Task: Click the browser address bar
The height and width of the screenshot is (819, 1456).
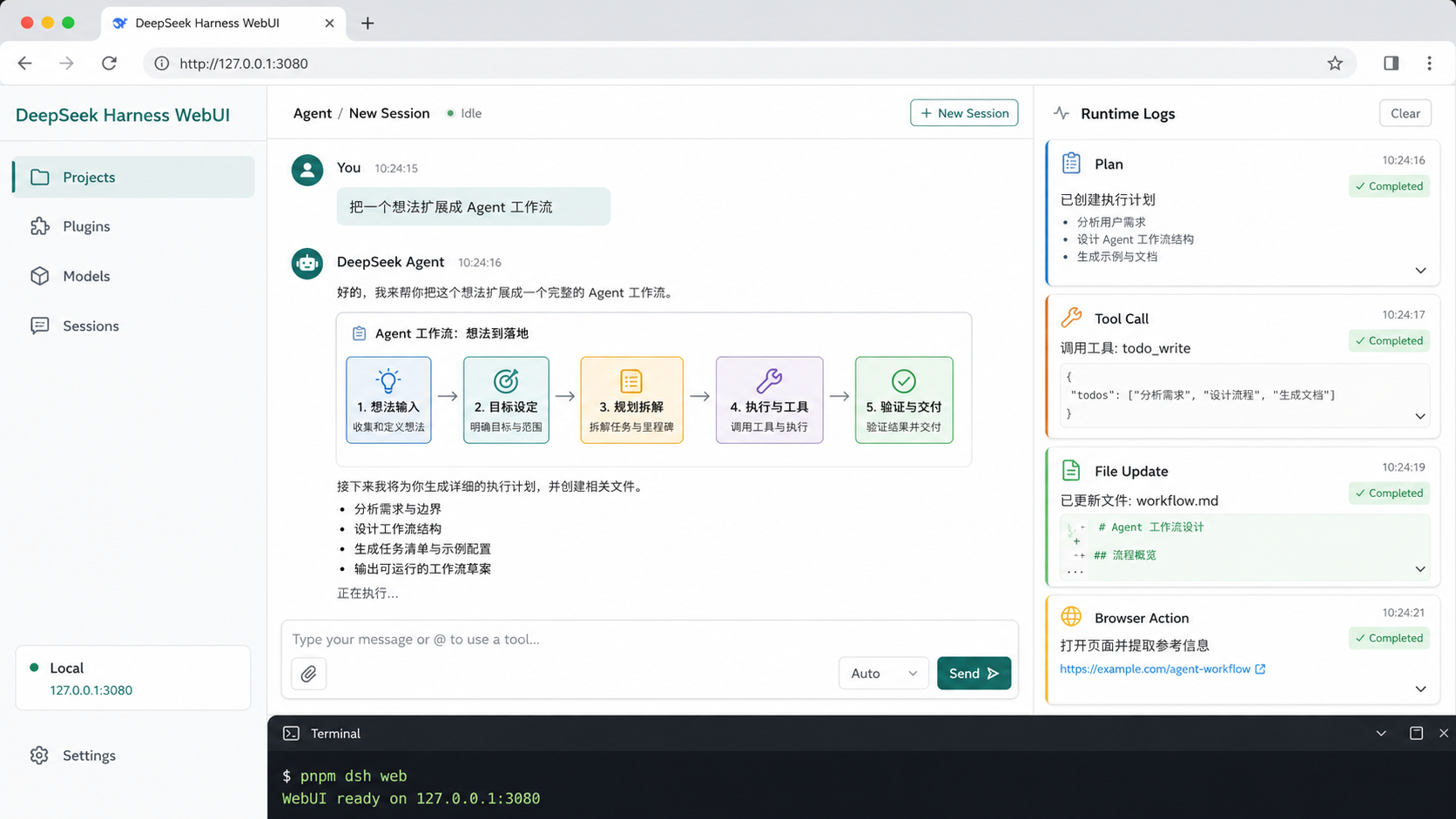Action: 749,64
